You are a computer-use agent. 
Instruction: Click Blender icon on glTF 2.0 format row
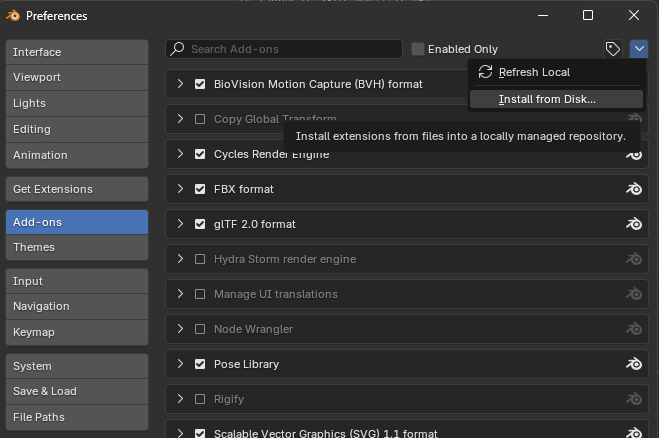tap(634, 224)
